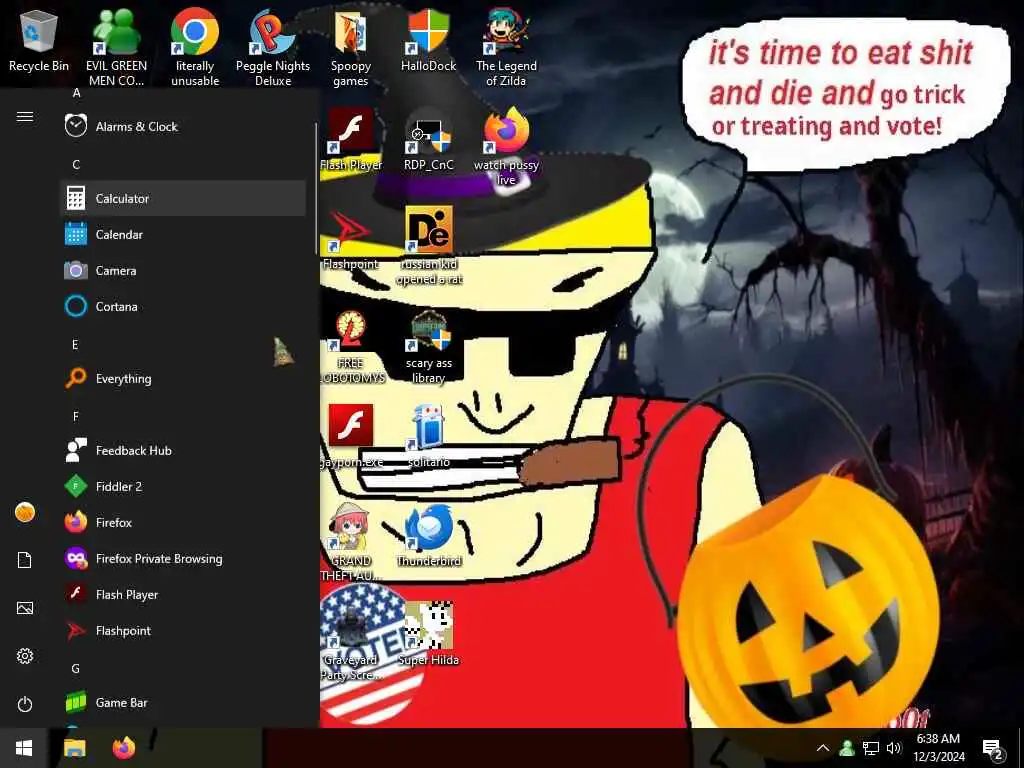1024x768 pixels.
Task: Open Flash Player desktop shortcut
Action: click(351, 140)
